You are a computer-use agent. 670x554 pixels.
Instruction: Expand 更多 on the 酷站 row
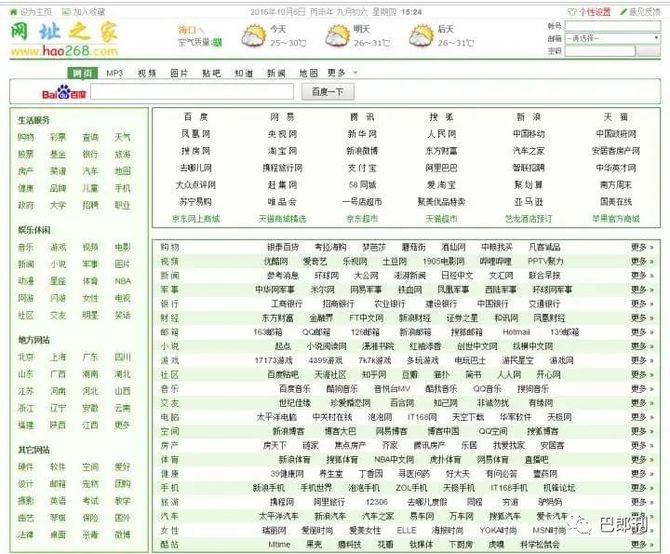tap(642, 544)
